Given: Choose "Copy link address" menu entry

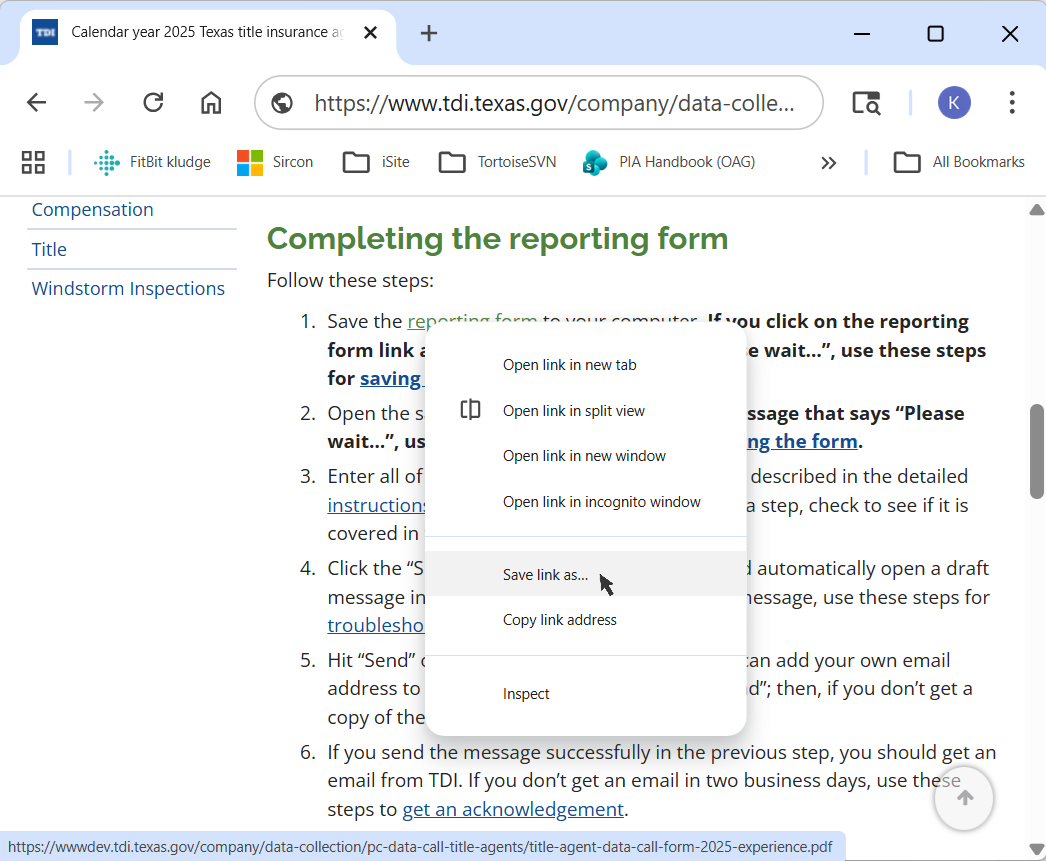Looking at the screenshot, I should pyautogui.click(x=559, y=620).
